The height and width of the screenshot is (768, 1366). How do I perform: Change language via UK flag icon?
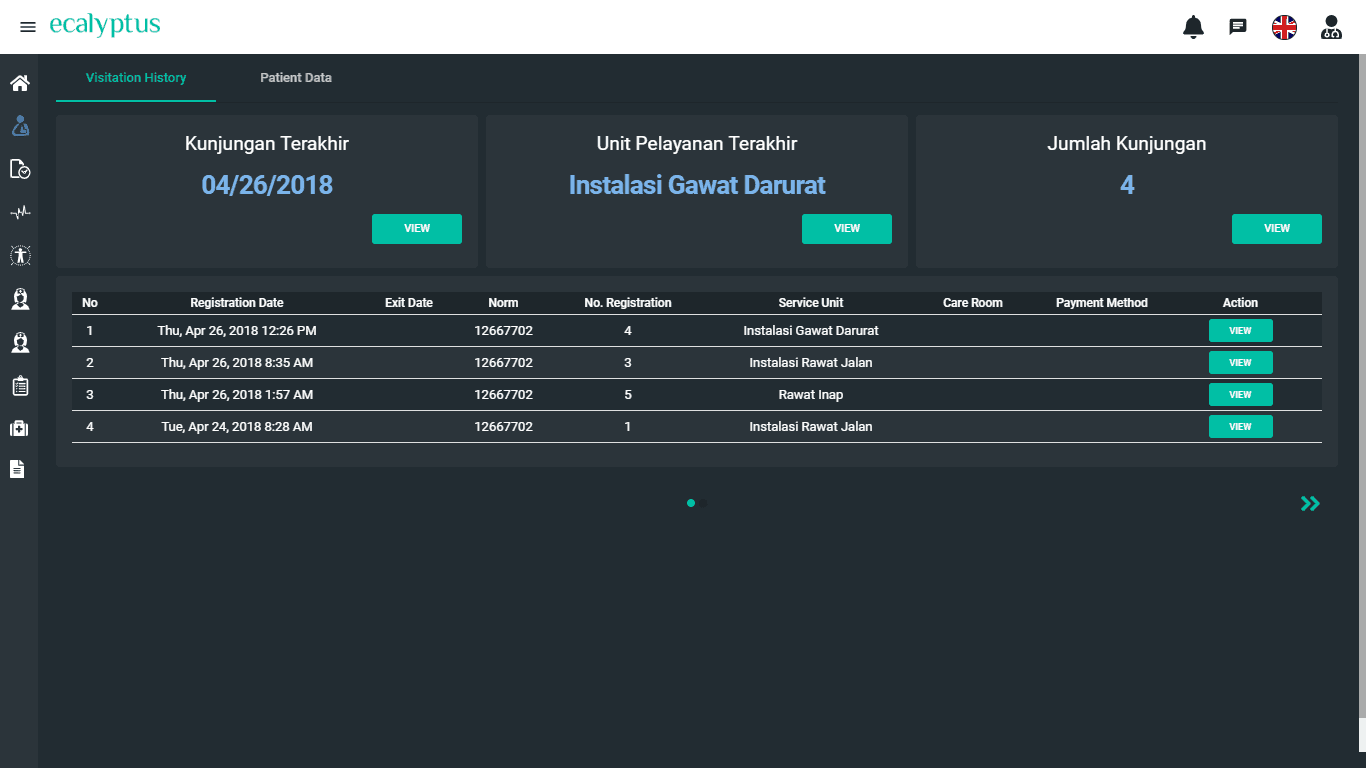pyautogui.click(x=1284, y=27)
